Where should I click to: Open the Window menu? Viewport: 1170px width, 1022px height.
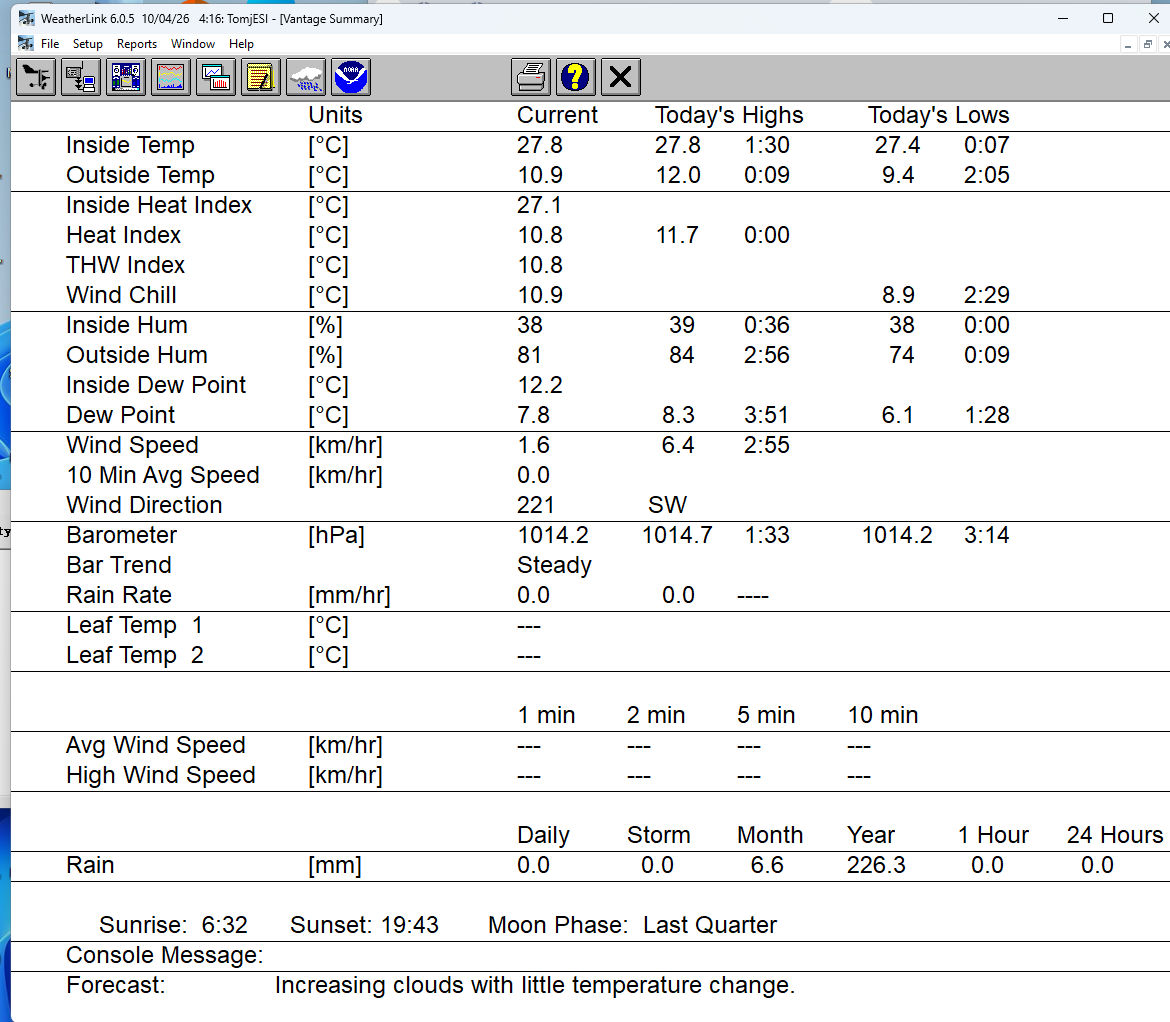coord(193,44)
